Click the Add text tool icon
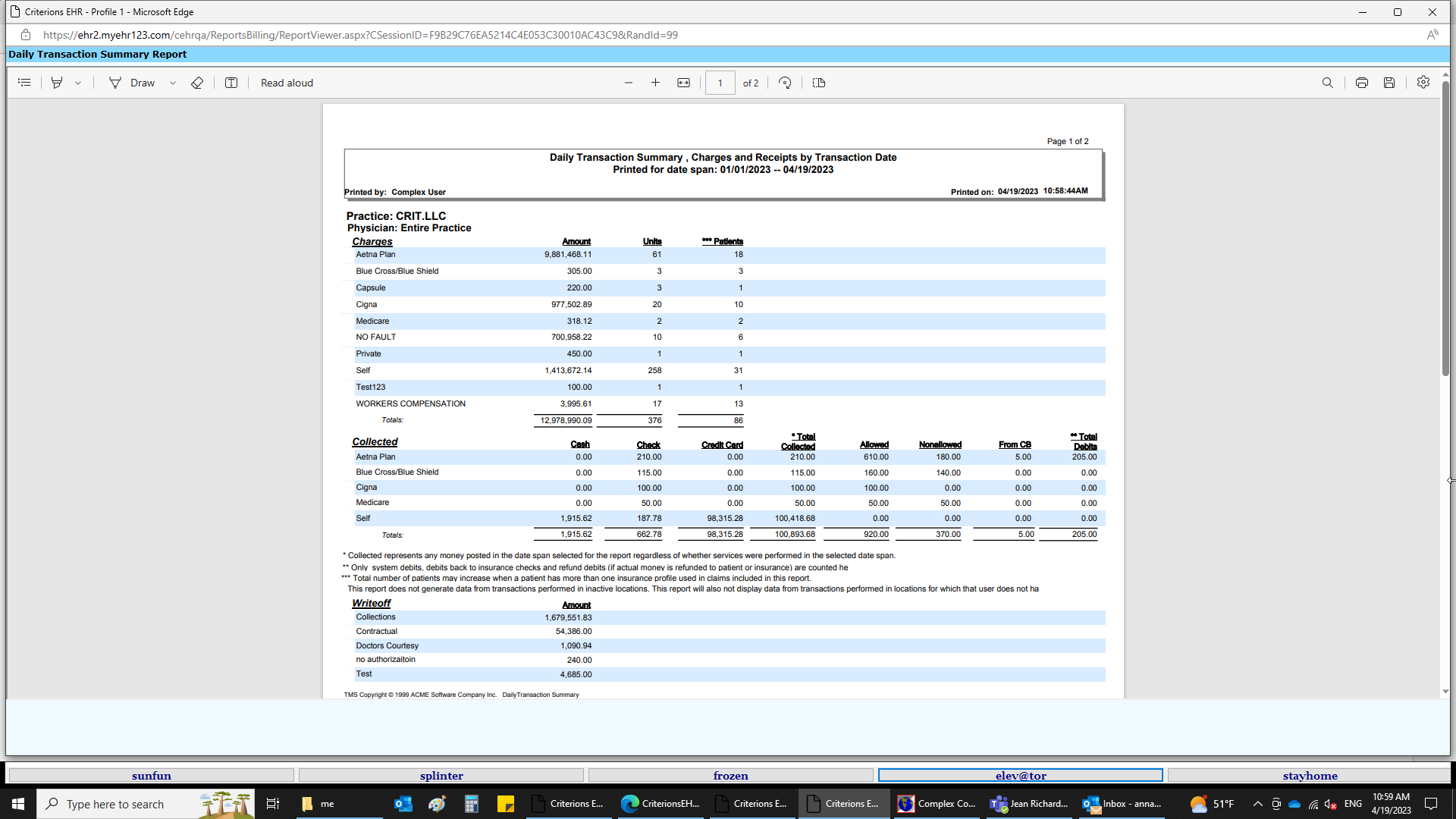Screen dimensions: 1456x819 [231, 83]
